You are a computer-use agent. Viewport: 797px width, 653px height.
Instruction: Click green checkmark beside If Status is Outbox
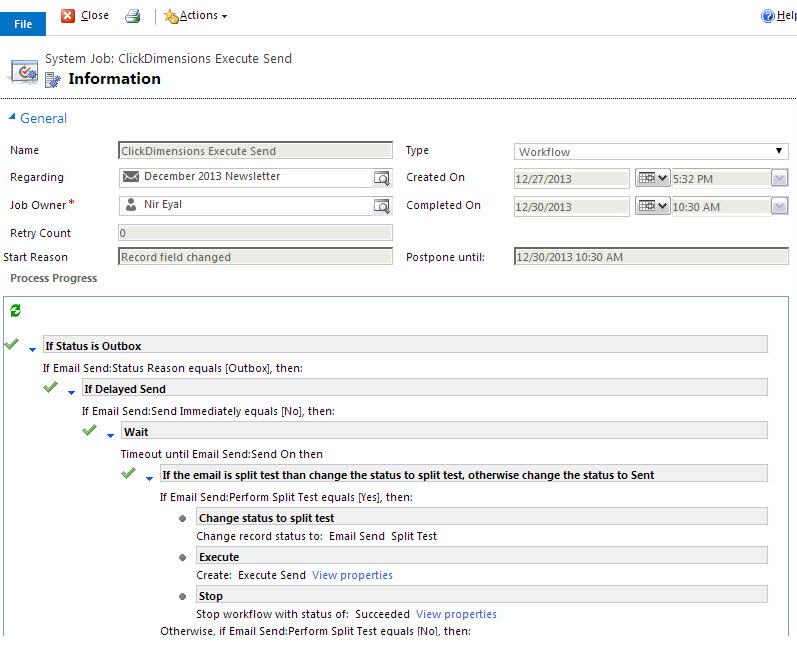pyautogui.click(x=12, y=344)
